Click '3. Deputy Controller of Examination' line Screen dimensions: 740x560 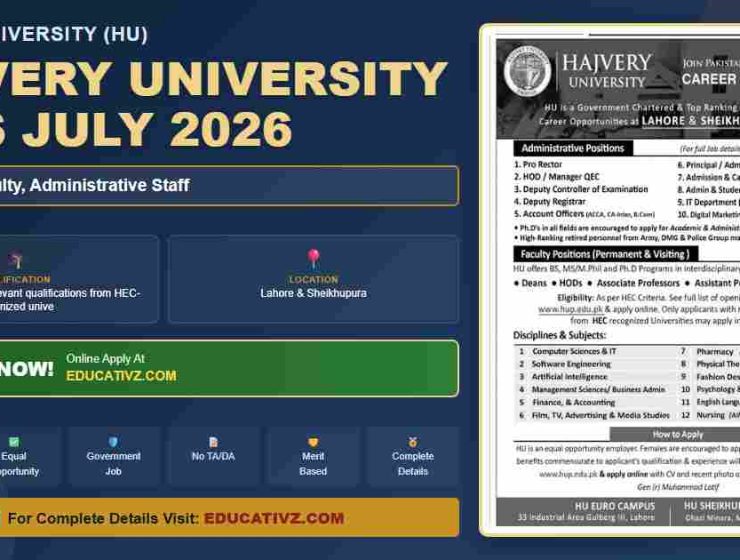pyautogui.click(x=581, y=189)
